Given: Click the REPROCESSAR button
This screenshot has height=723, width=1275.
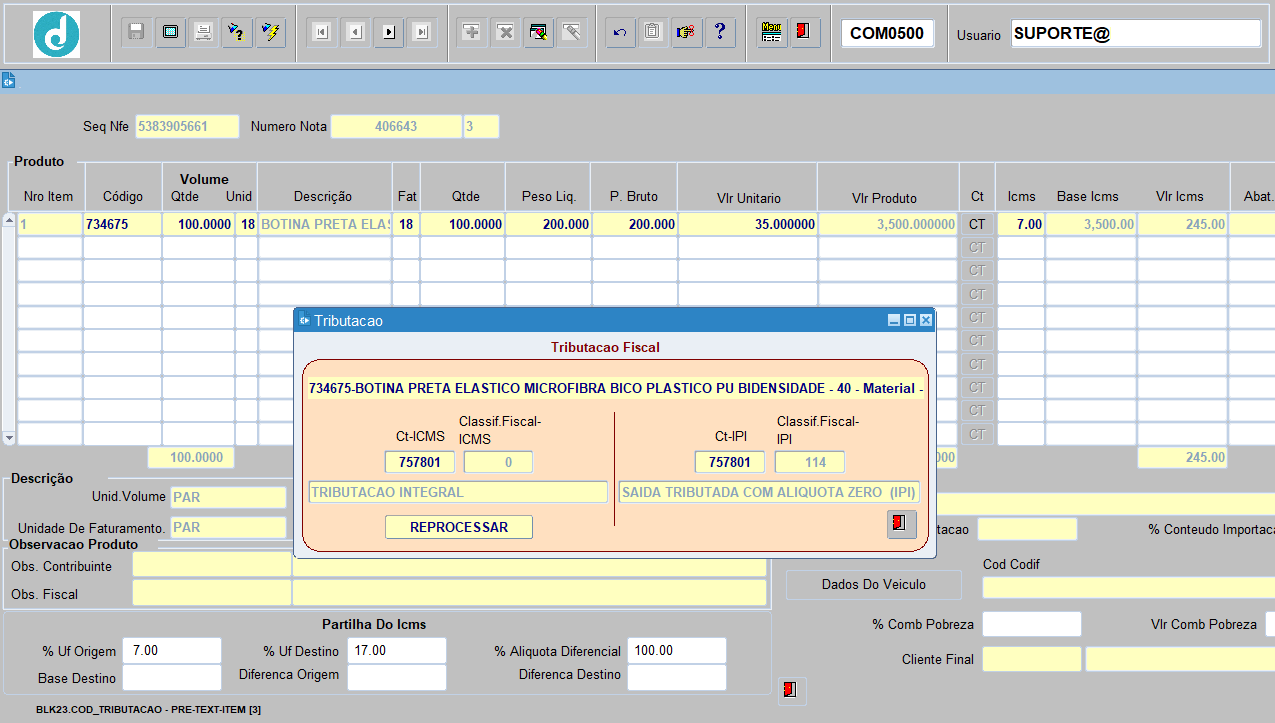Looking at the screenshot, I should 459,527.
